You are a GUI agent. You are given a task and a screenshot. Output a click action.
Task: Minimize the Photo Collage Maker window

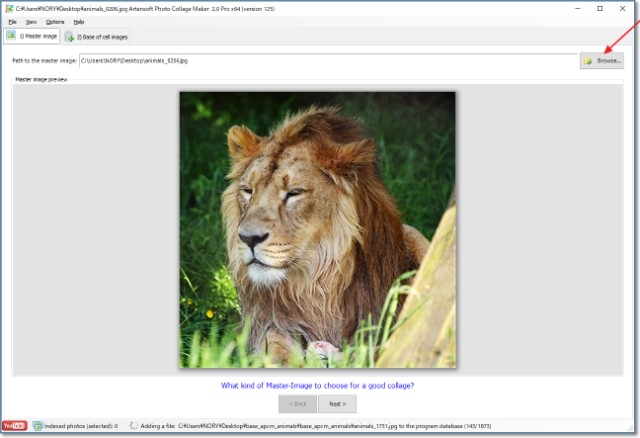pyautogui.click(x=573, y=8)
